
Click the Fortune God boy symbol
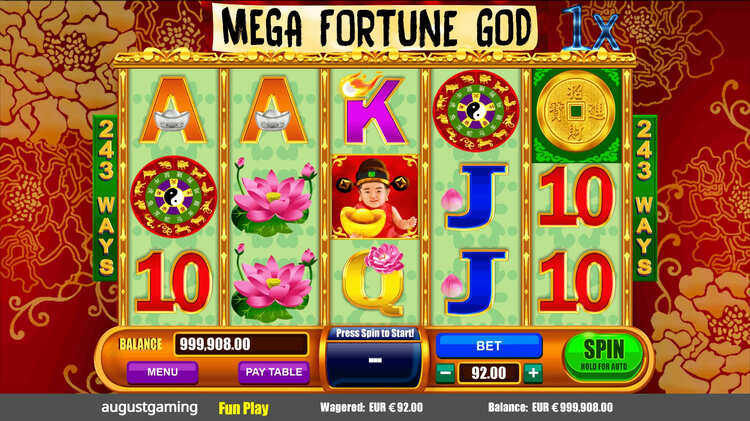point(375,197)
